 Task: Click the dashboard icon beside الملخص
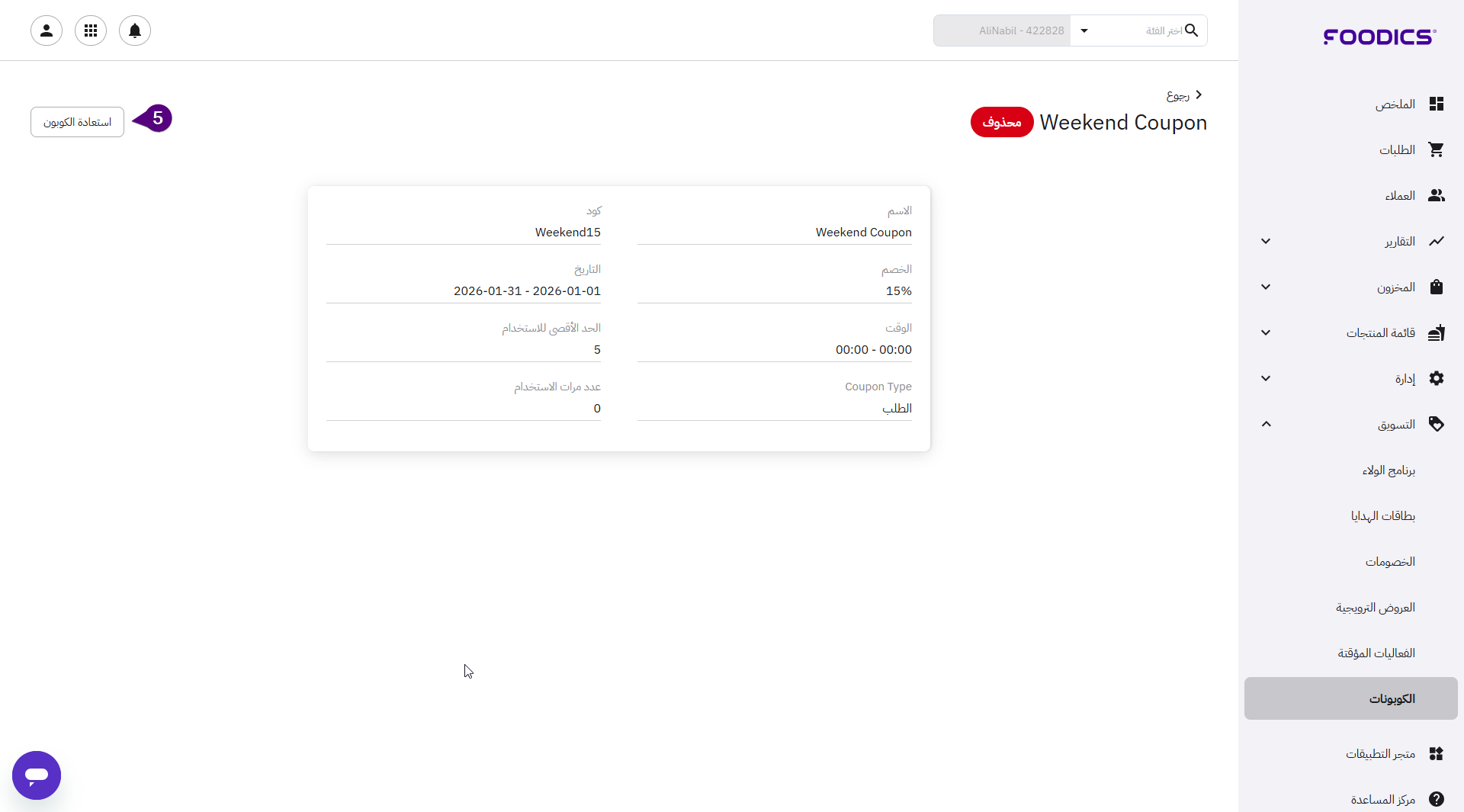pyautogui.click(x=1437, y=104)
